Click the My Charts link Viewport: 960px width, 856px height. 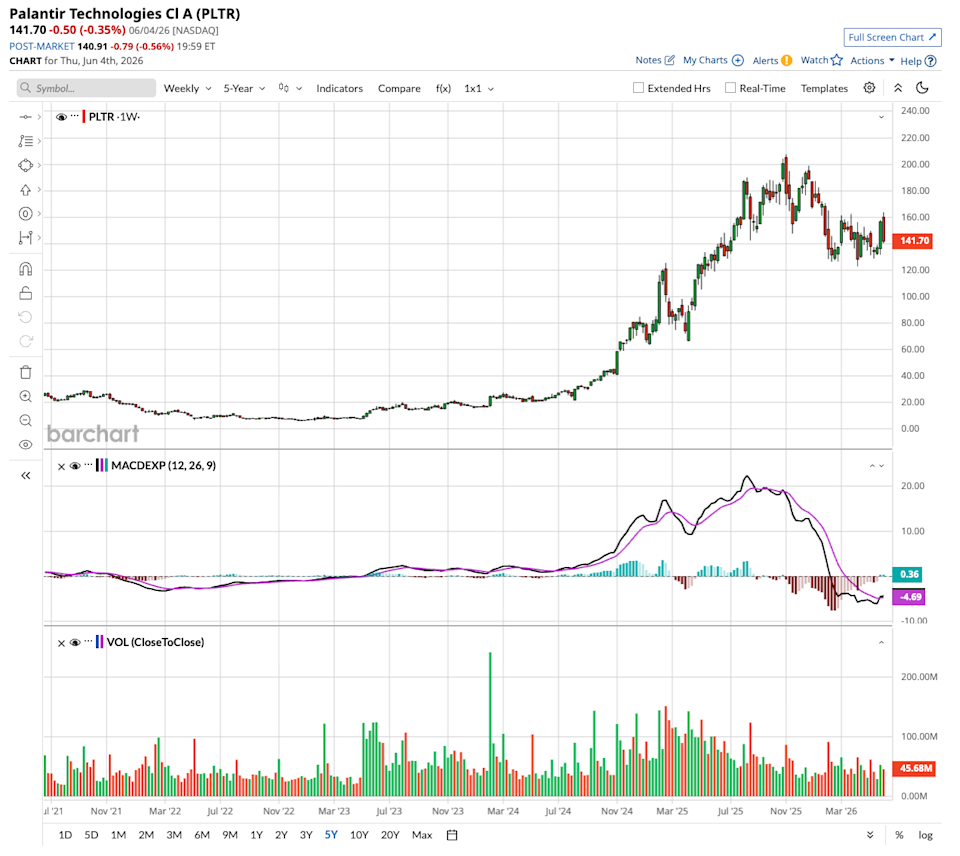point(705,60)
